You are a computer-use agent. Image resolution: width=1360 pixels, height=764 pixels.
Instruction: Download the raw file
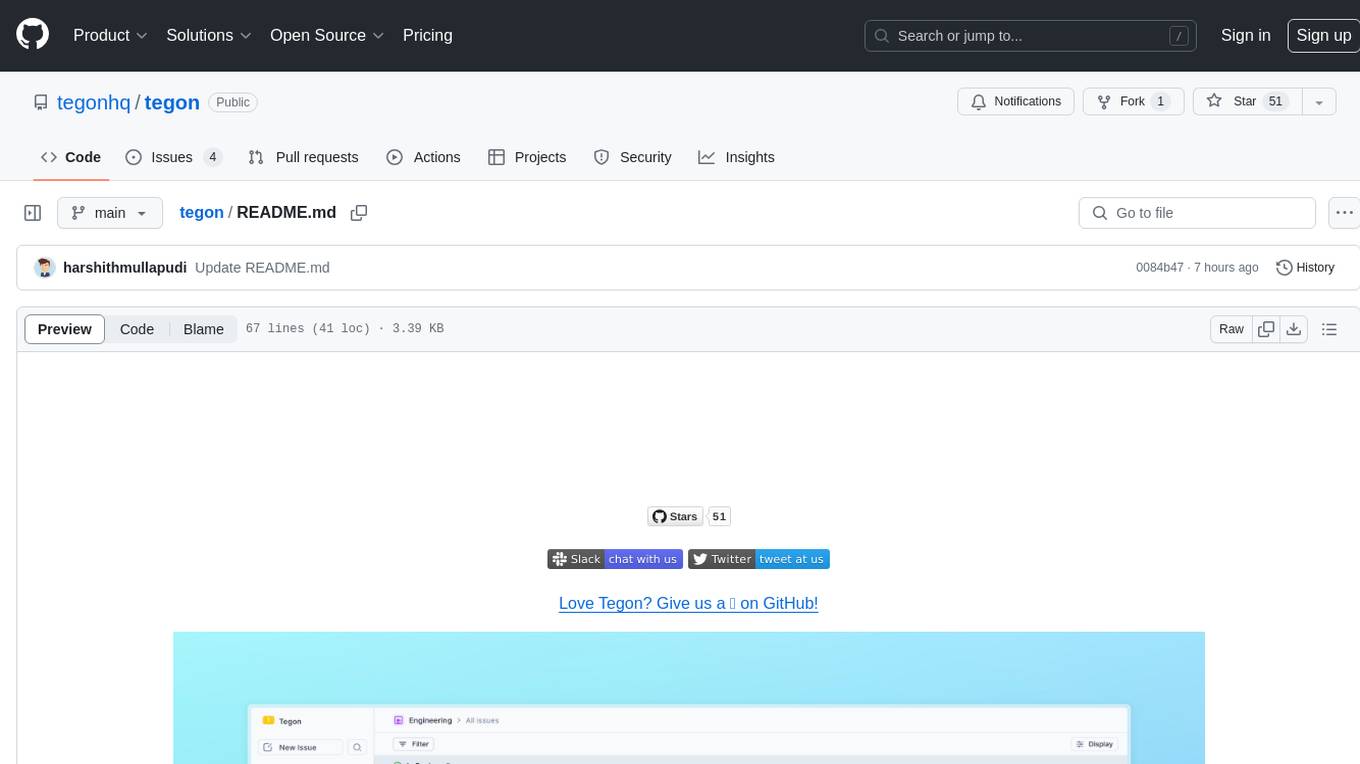point(1294,329)
